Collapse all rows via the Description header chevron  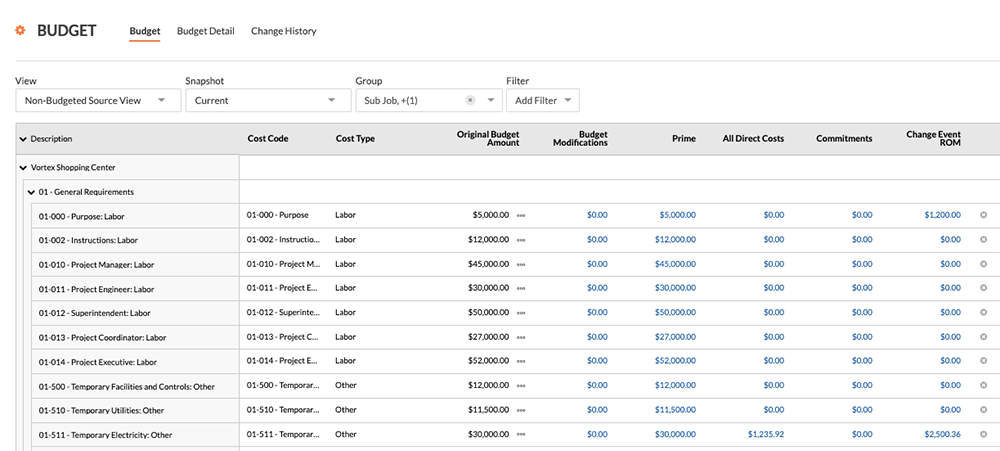pos(24,139)
